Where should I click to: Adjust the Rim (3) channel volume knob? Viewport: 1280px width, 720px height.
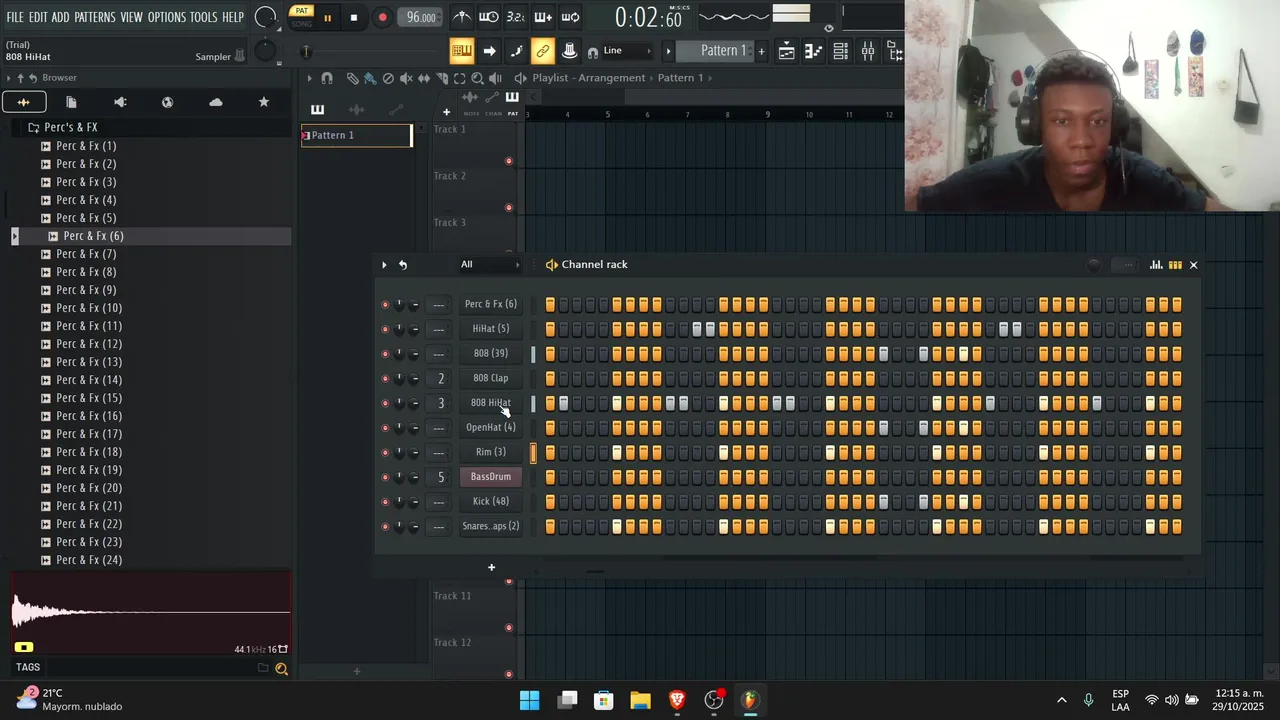click(414, 452)
